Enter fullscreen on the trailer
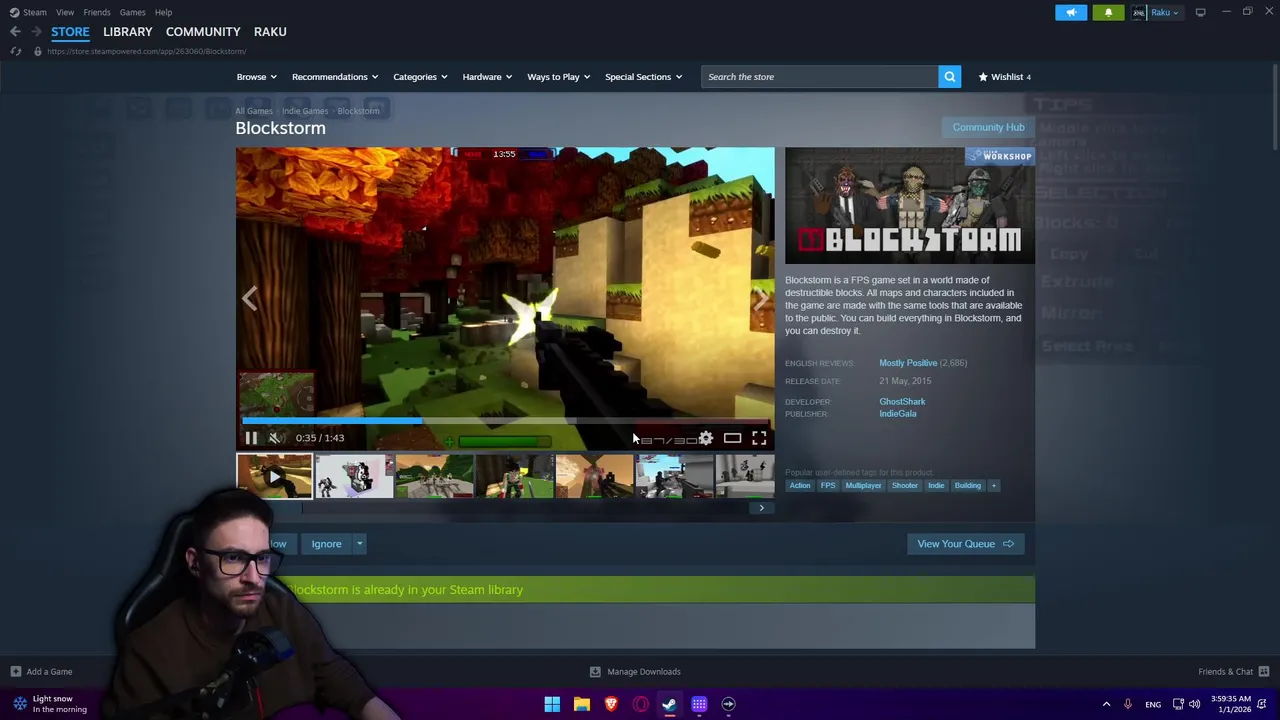Viewport: 1280px width, 720px height. click(x=759, y=438)
